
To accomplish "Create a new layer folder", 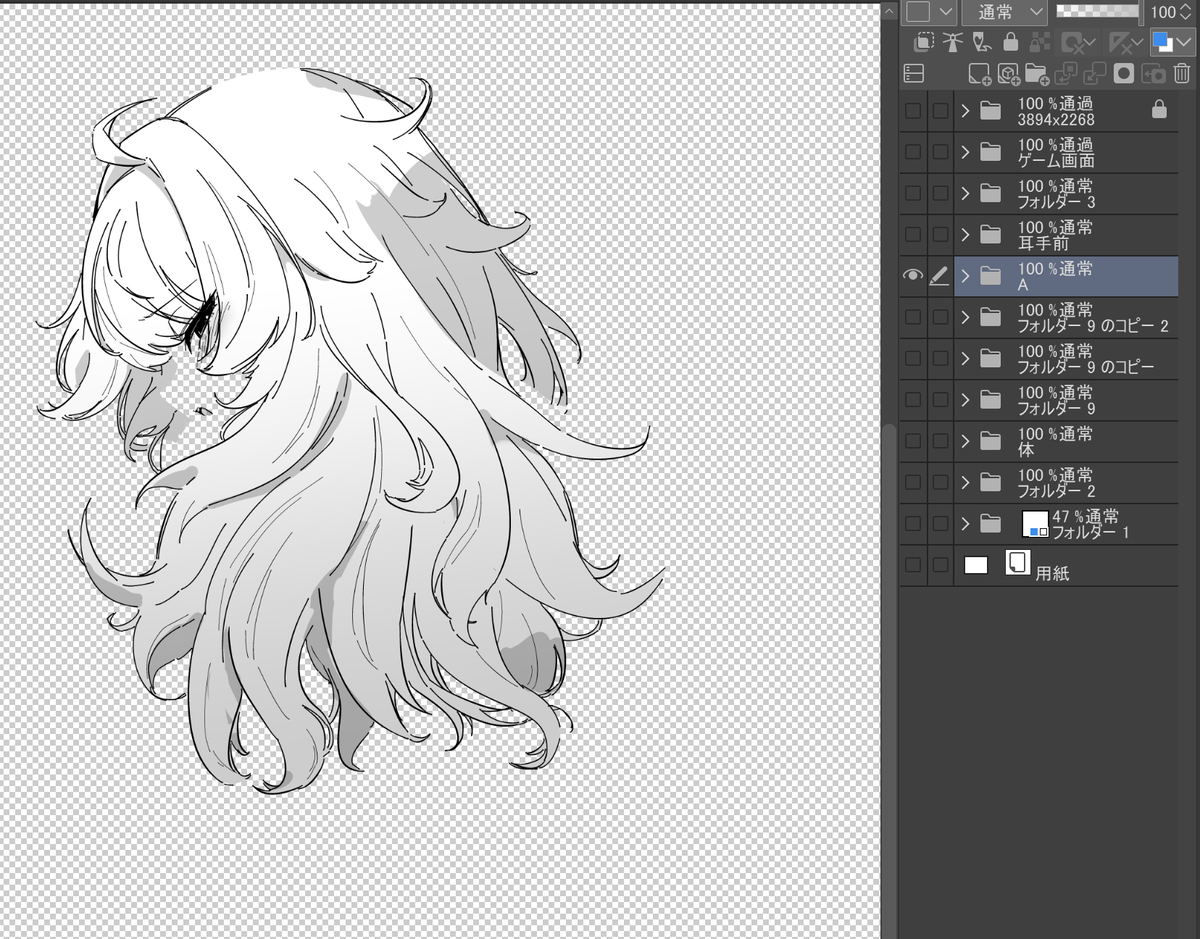I will point(1037,73).
